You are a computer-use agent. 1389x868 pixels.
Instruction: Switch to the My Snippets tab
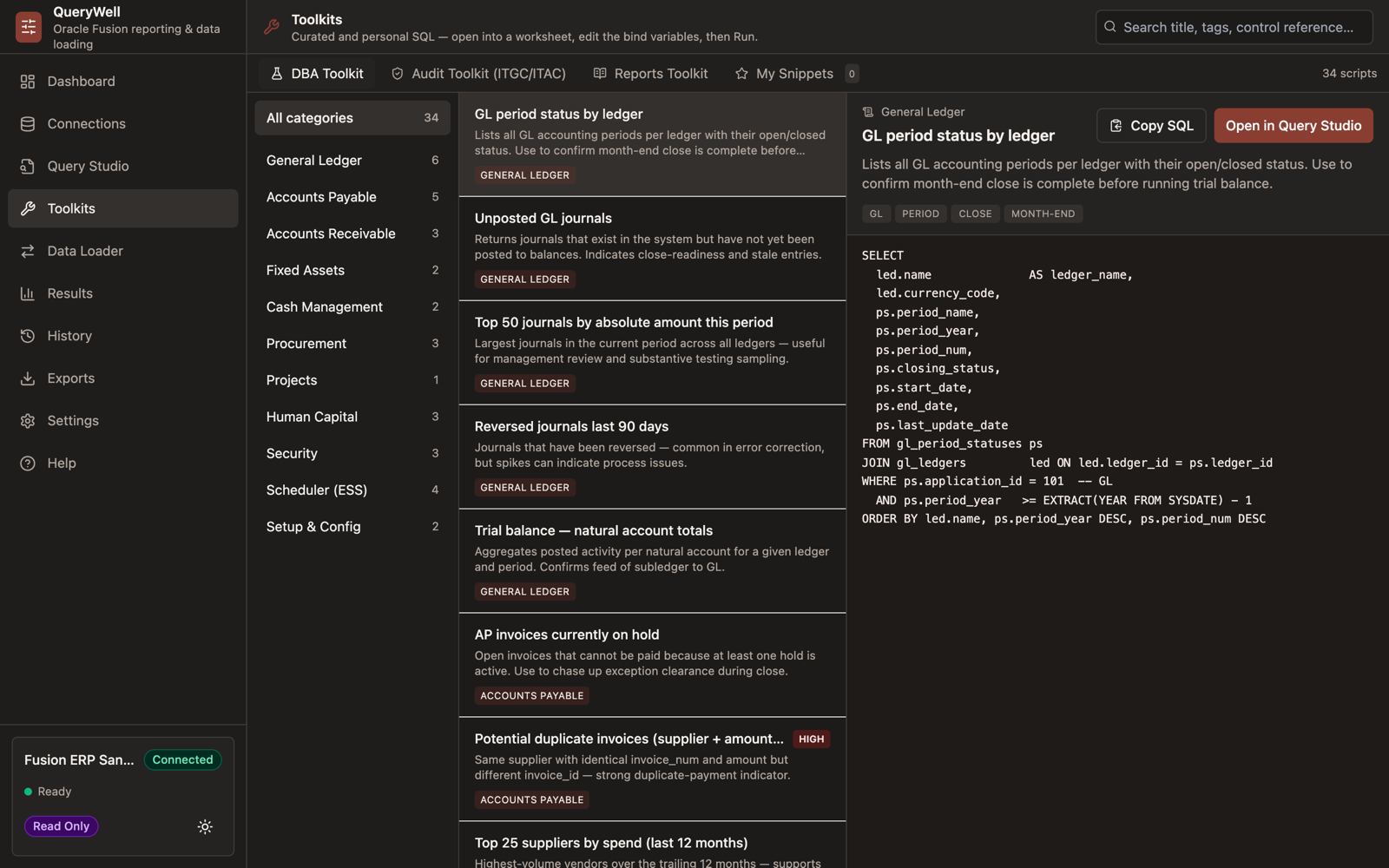tap(796, 74)
